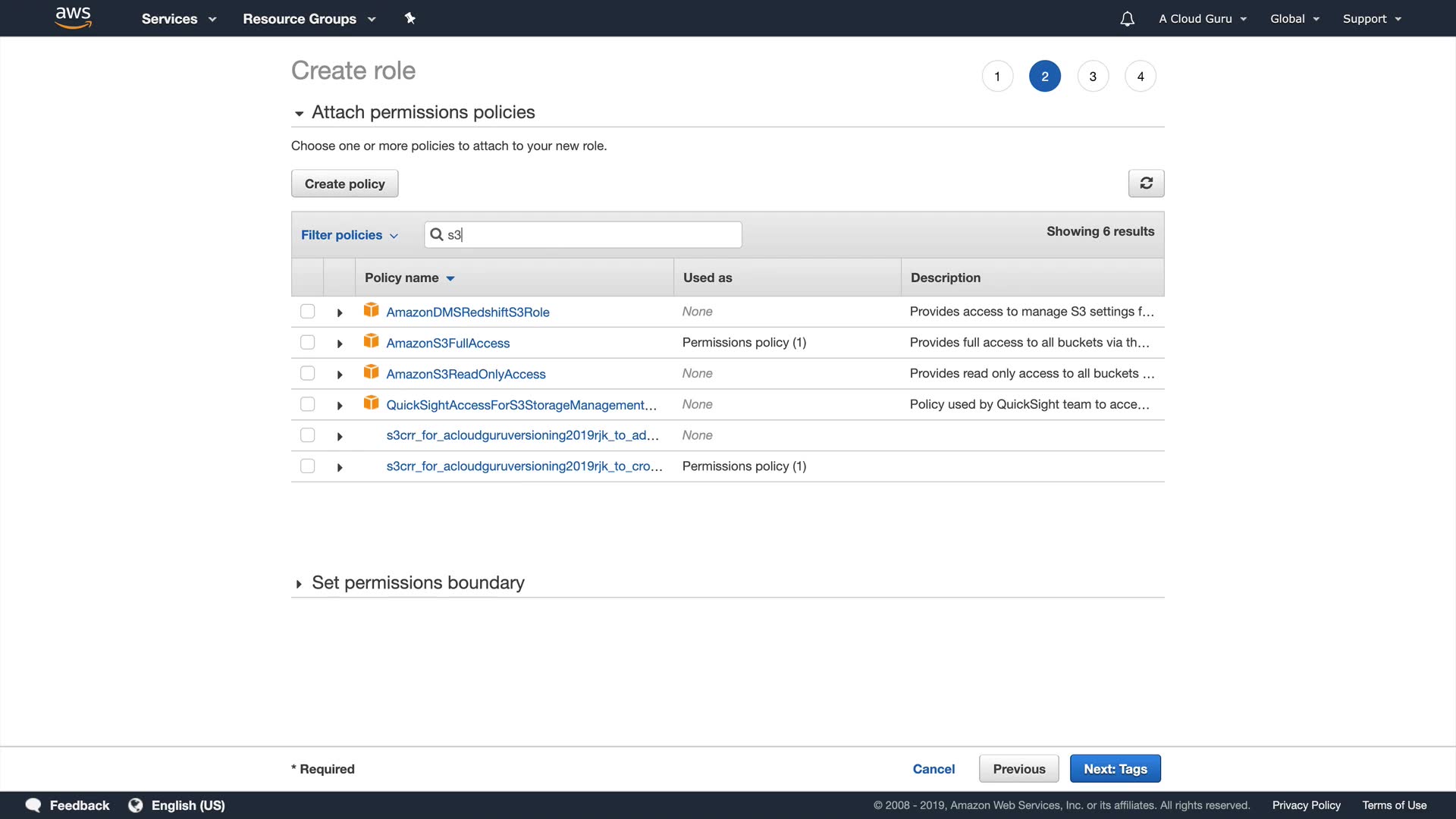
Task: Open the notifications bell icon
Action: point(1127,19)
